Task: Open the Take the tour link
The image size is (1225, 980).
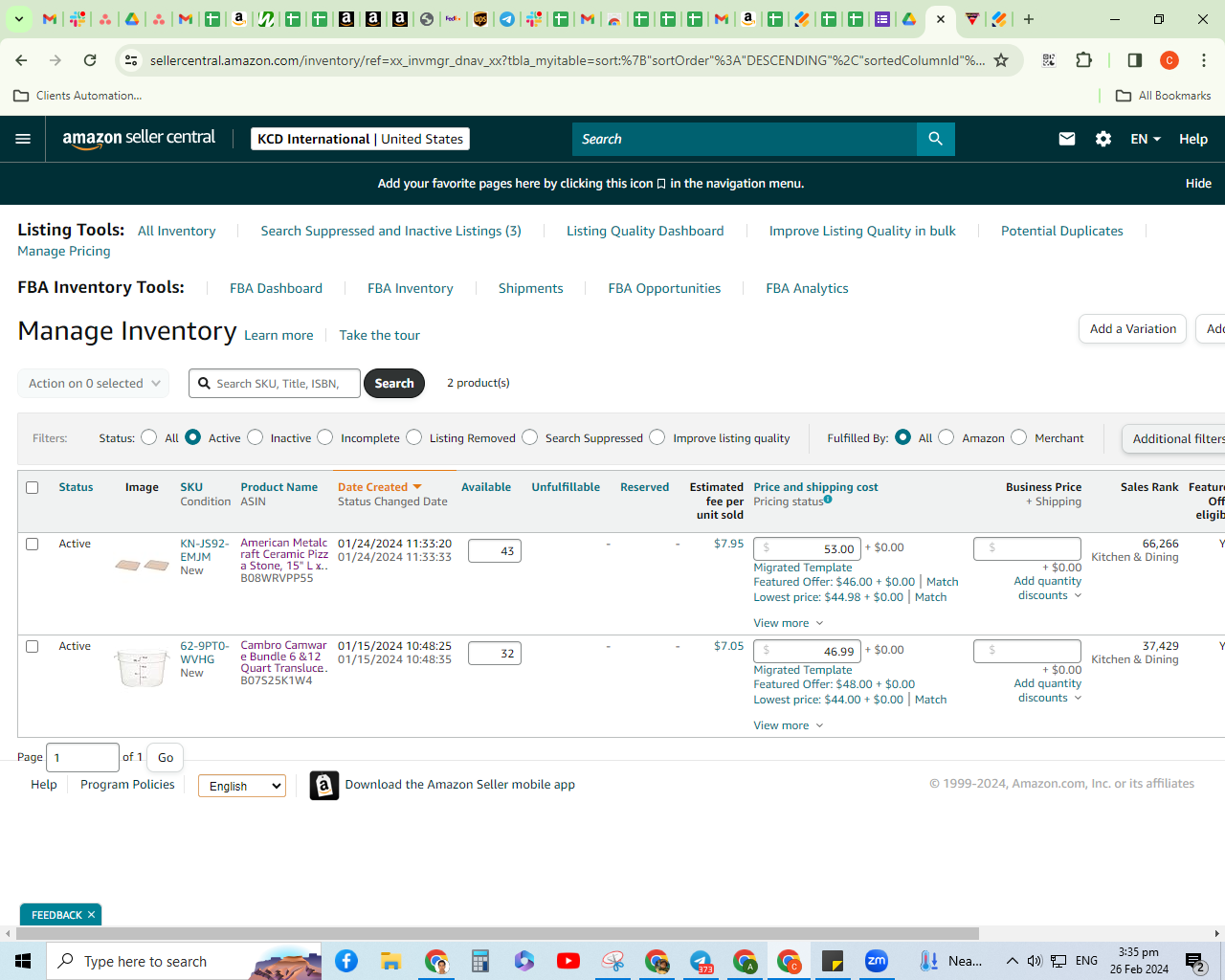Action: (x=379, y=335)
